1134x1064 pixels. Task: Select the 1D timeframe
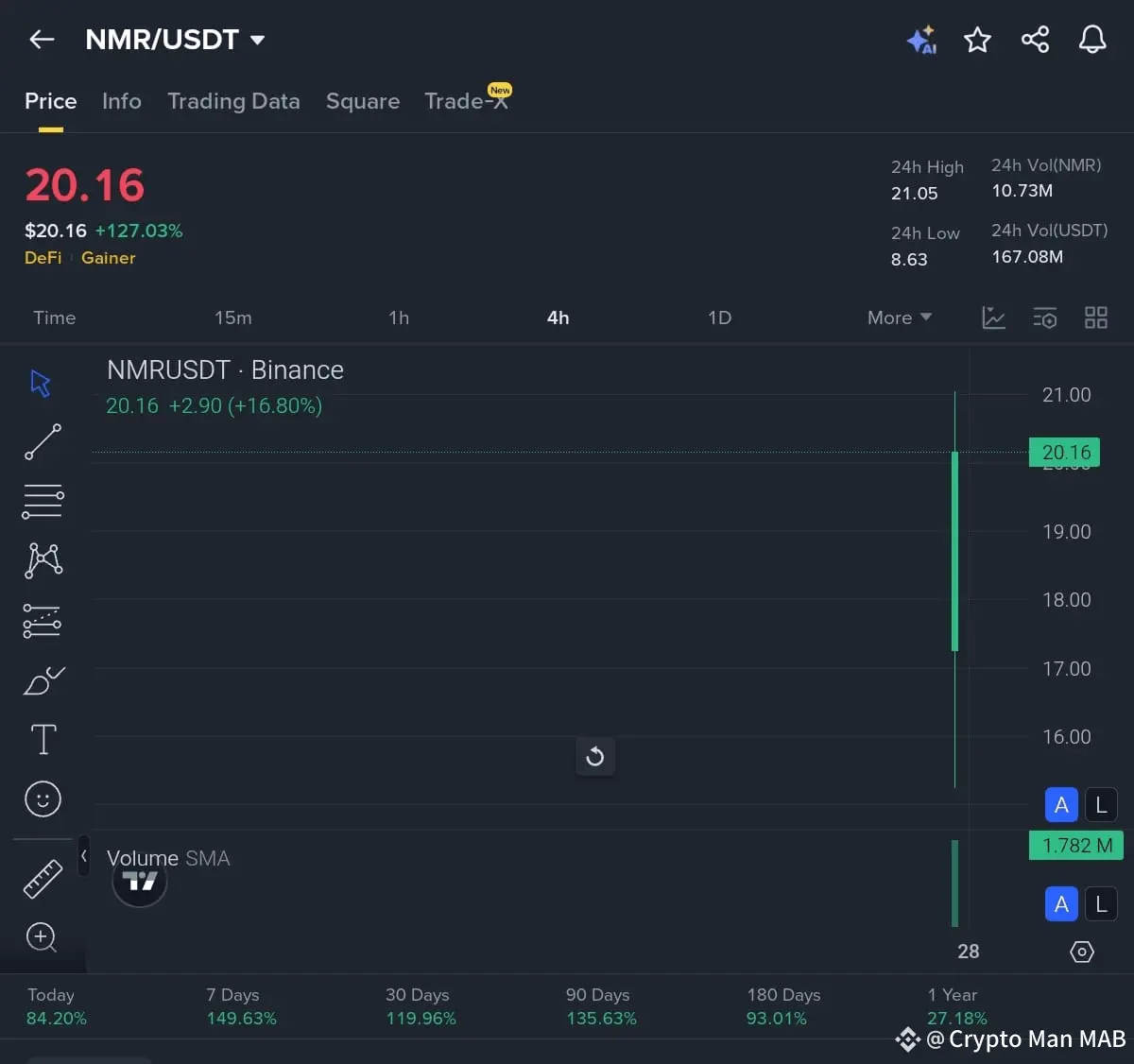pyautogui.click(x=720, y=317)
